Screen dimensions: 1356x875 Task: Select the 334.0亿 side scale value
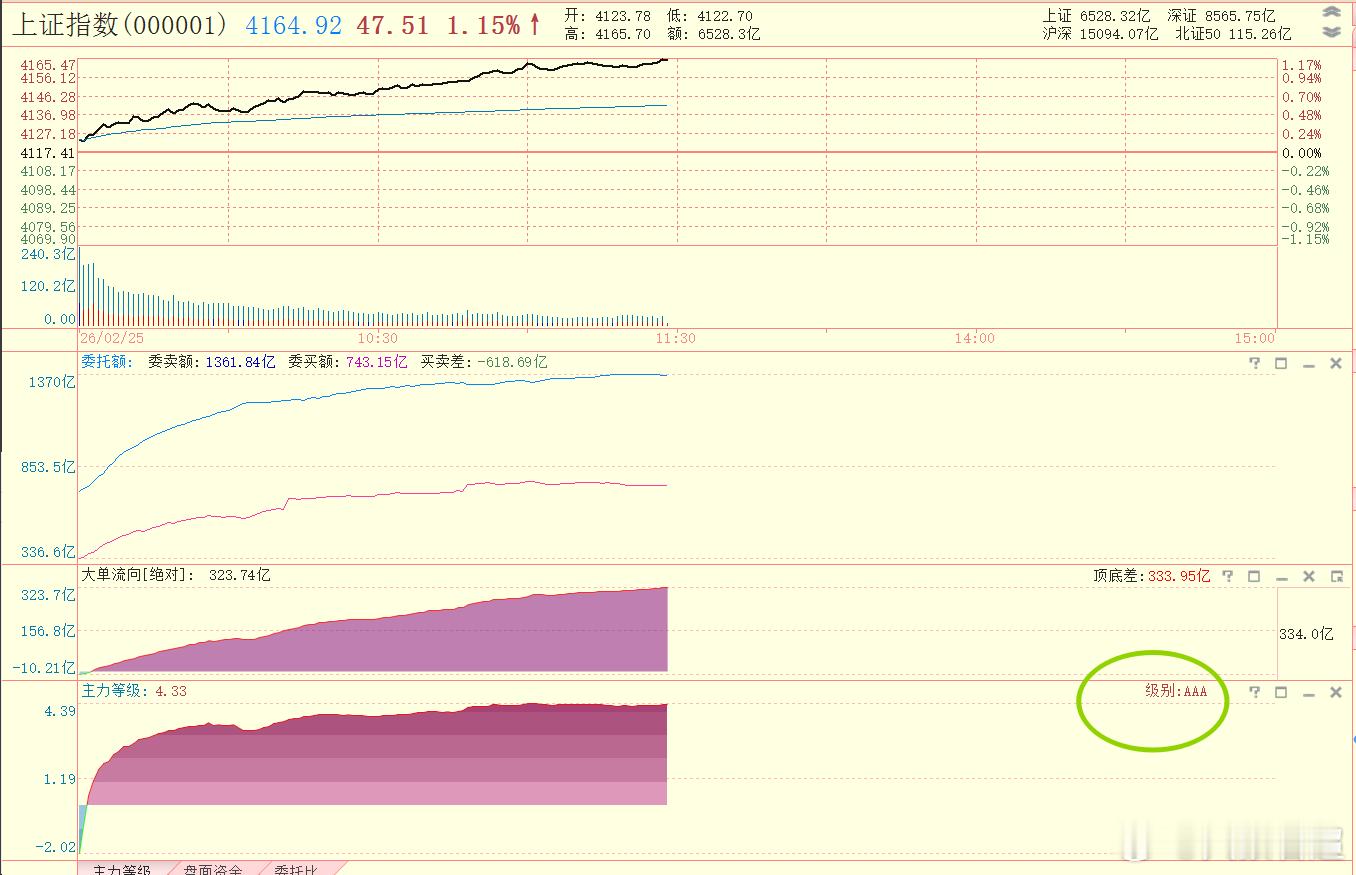pyautogui.click(x=1307, y=633)
